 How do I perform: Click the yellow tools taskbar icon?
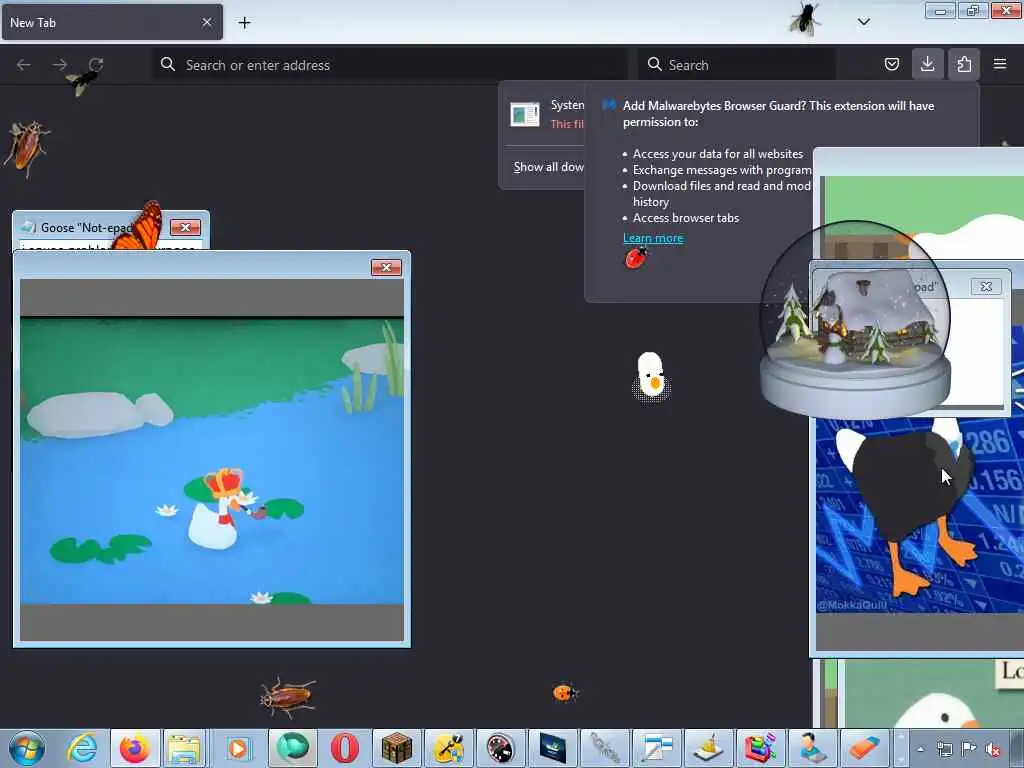(x=449, y=748)
